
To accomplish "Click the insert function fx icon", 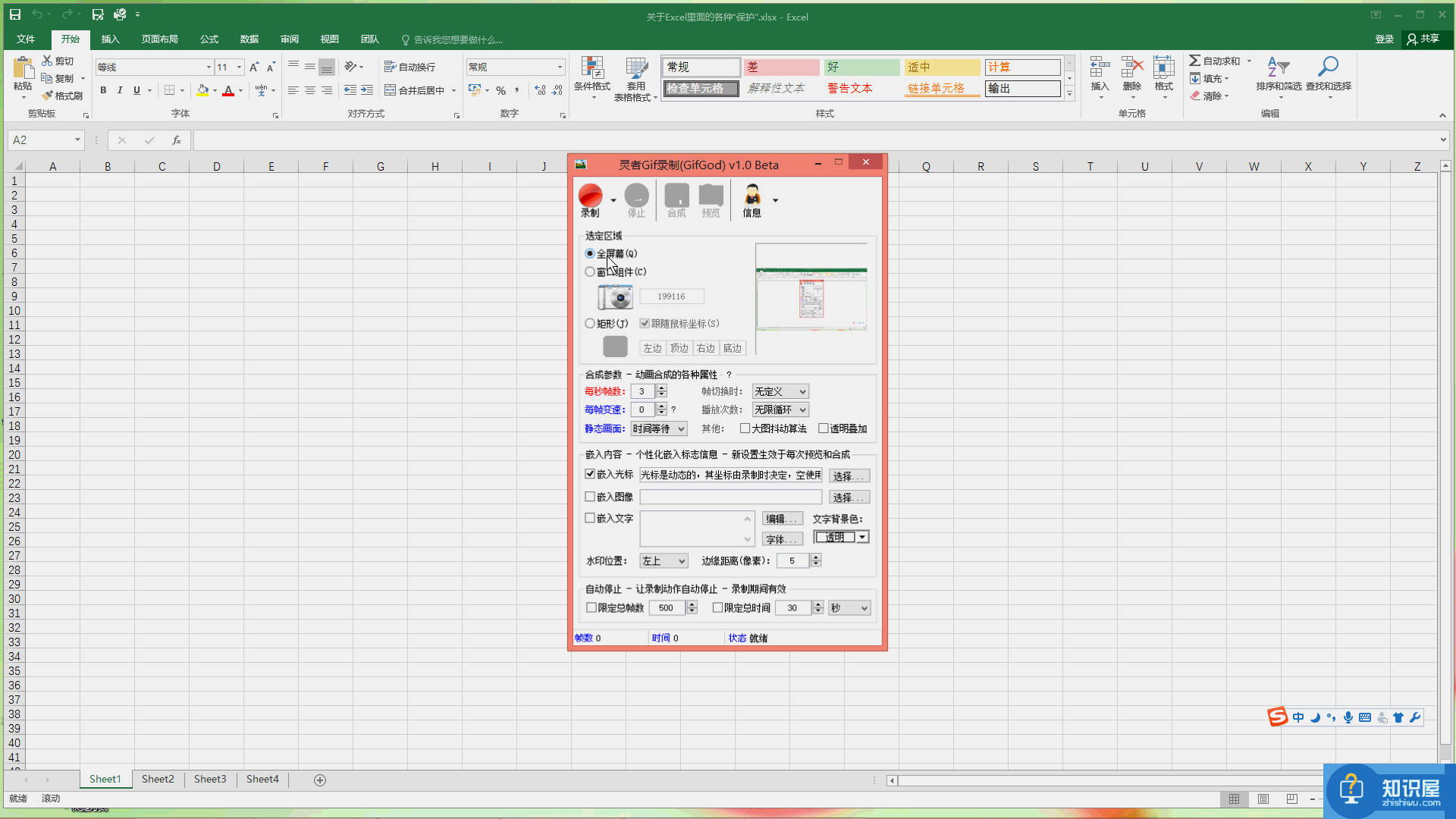I will (x=176, y=140).
